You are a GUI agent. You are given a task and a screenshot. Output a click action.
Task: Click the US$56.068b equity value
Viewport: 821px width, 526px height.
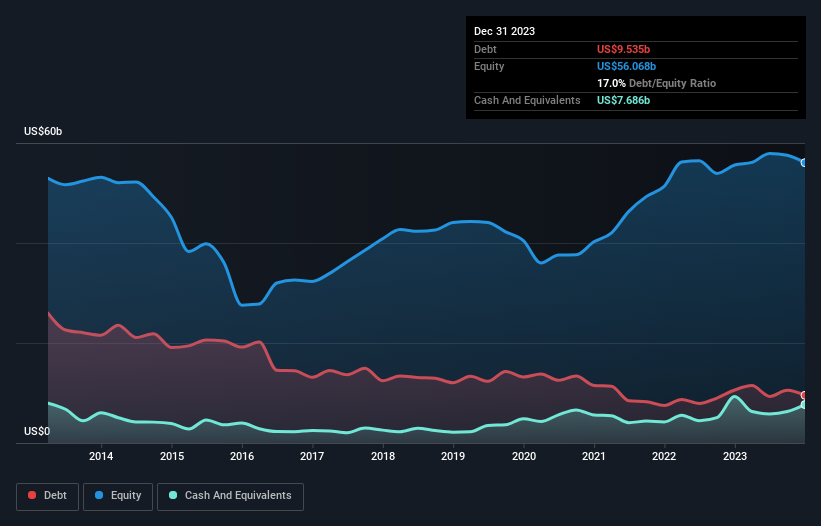point(626,66)
